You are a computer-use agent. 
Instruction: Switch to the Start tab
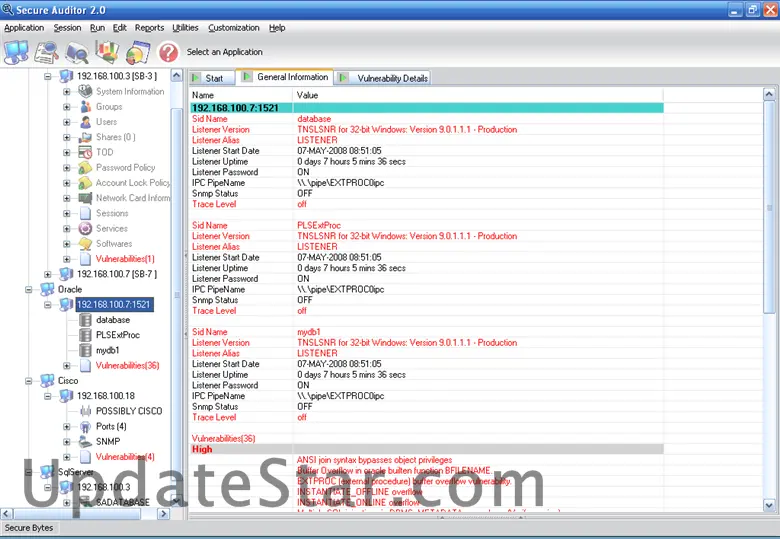(x=212, y=78)
